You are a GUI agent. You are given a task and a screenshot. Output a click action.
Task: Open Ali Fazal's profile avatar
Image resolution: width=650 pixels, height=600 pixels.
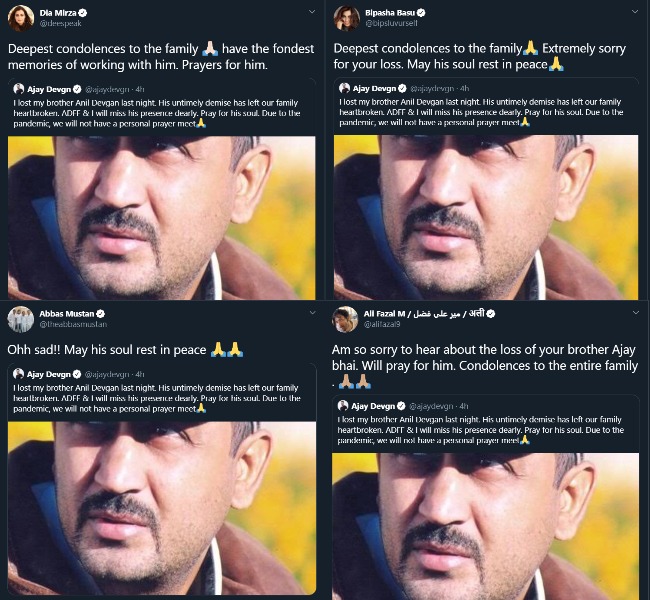pos(345,319)
